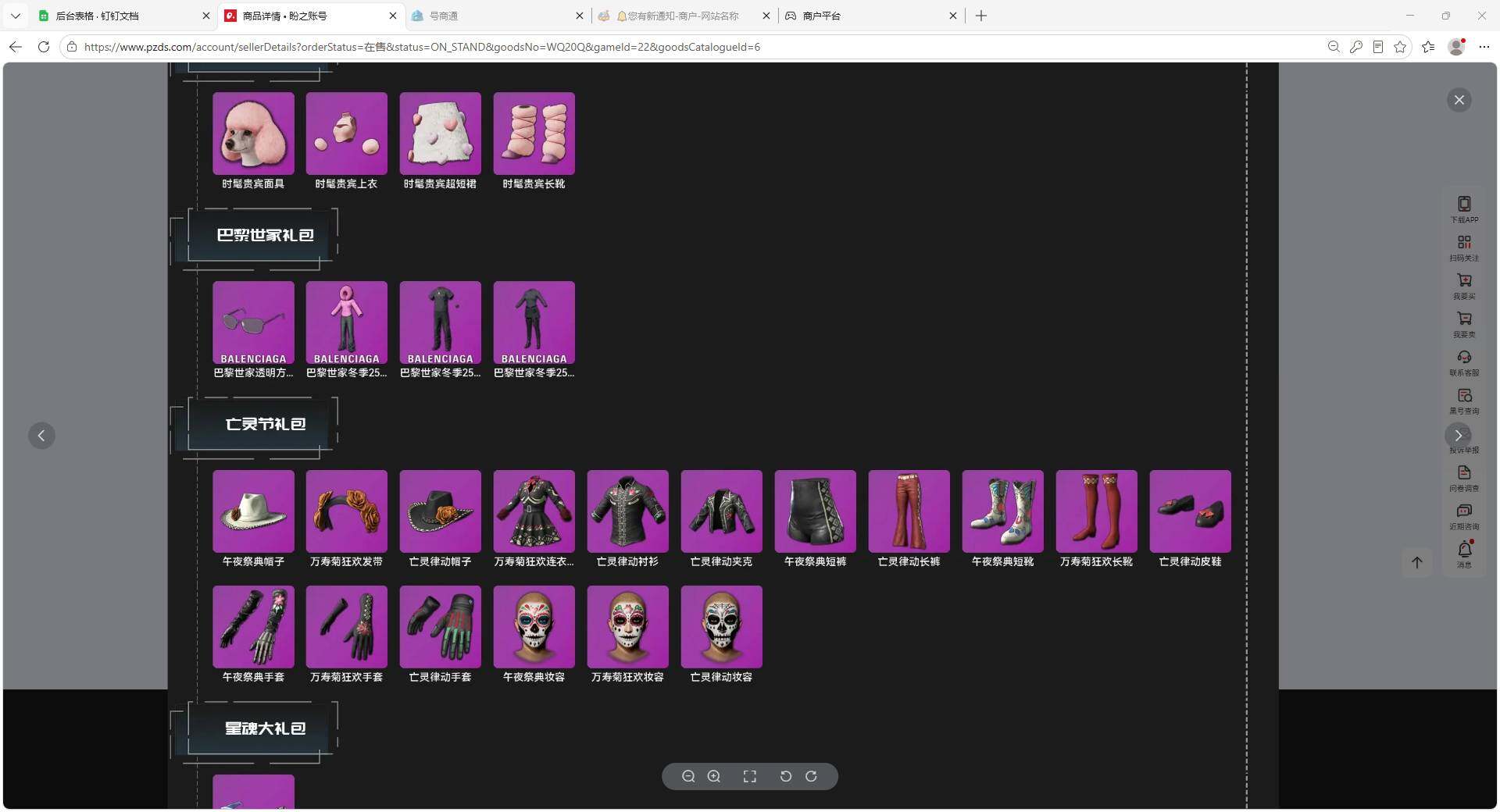Show previous image with left arrow
This screenshot has width=1500, height=812.
coord(41,436)
